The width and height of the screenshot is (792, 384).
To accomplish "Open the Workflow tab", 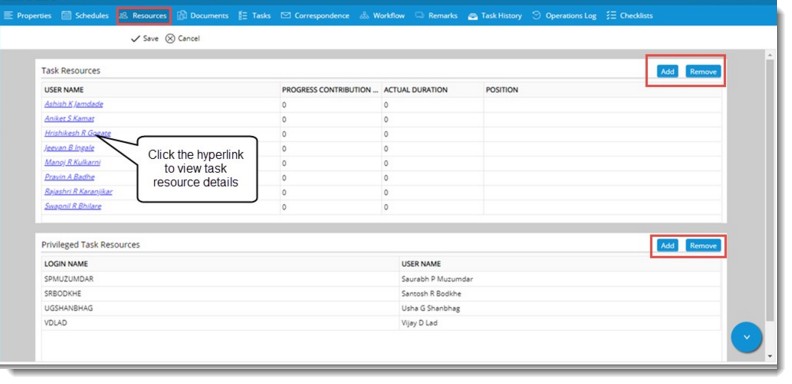I will 382,16.
